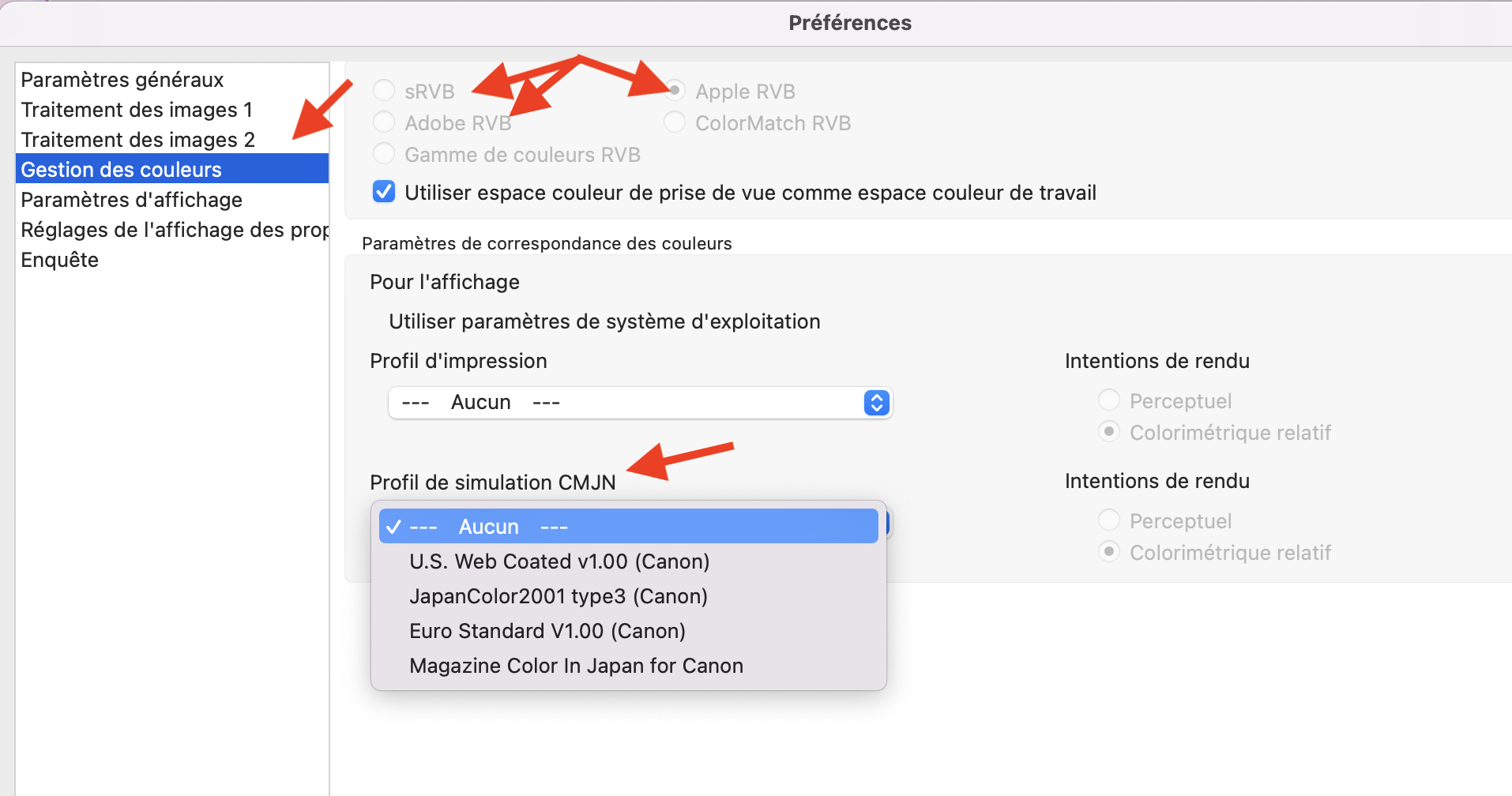The width and height of the screenshot is (1512, 796).
Task: Click the Profil d'impression dropdown arrows
Action: coord(876,403)
